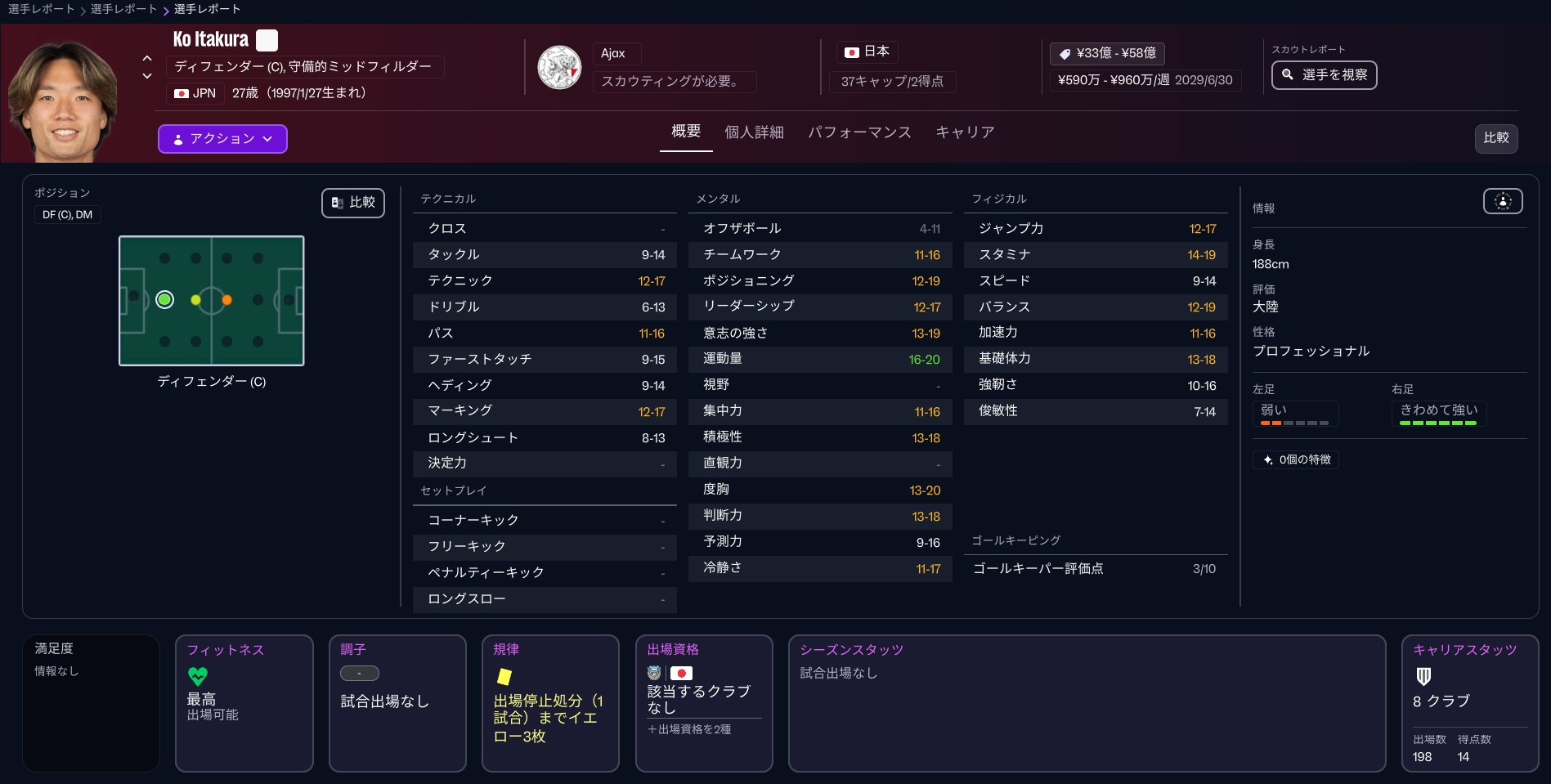Click the info panel player-role icon button
This screenshot has width=1551, height=784.
pyautogui.click(x=1502, y=201)
